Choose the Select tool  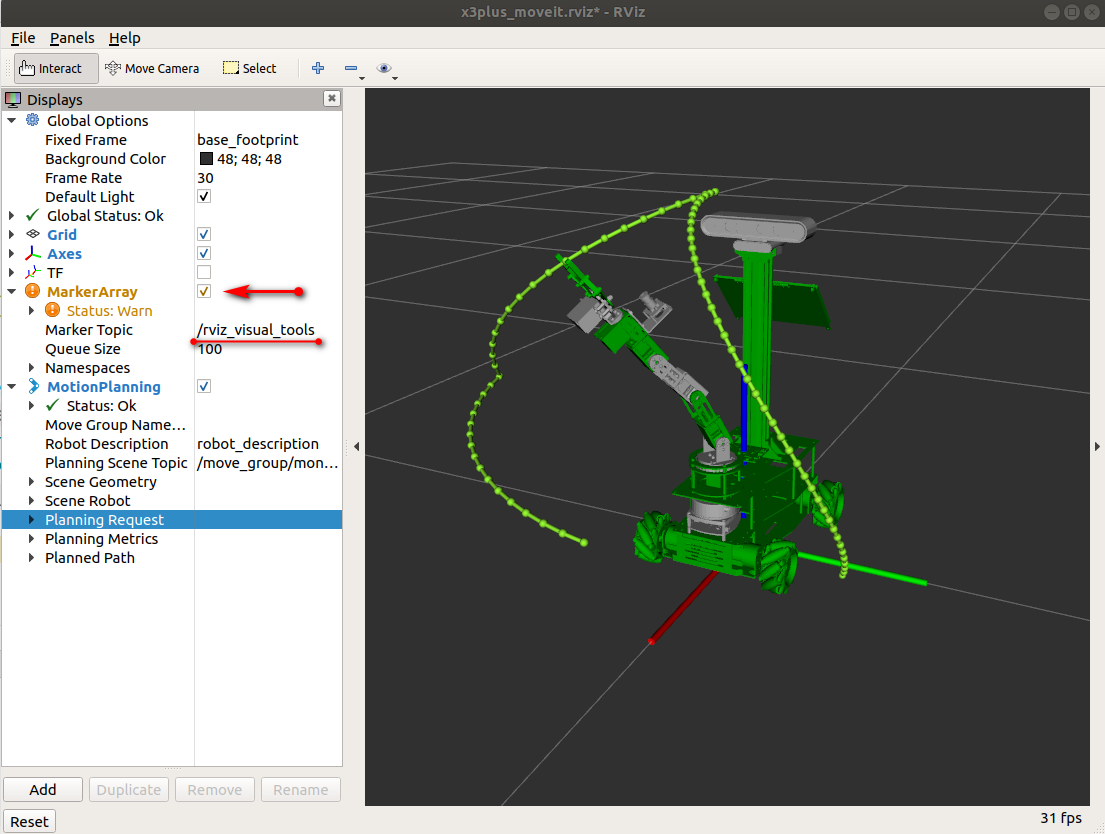coord(249,68)
